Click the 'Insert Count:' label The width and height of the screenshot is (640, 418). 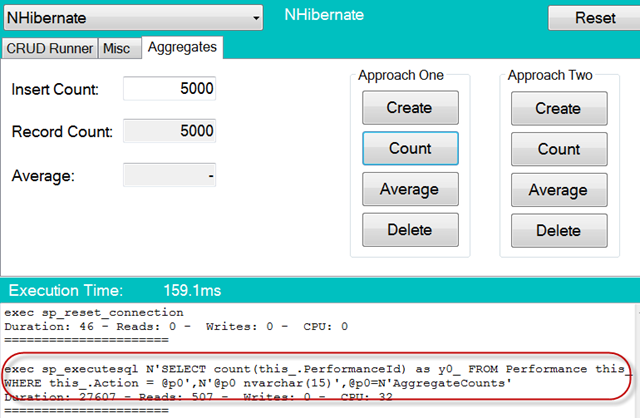click(55, 89)
